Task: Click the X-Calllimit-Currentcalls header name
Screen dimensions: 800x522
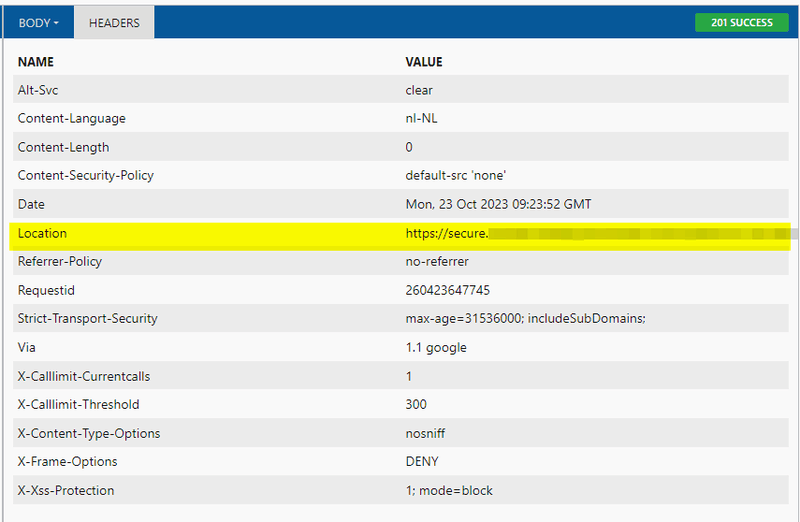Action: point(84,377)
